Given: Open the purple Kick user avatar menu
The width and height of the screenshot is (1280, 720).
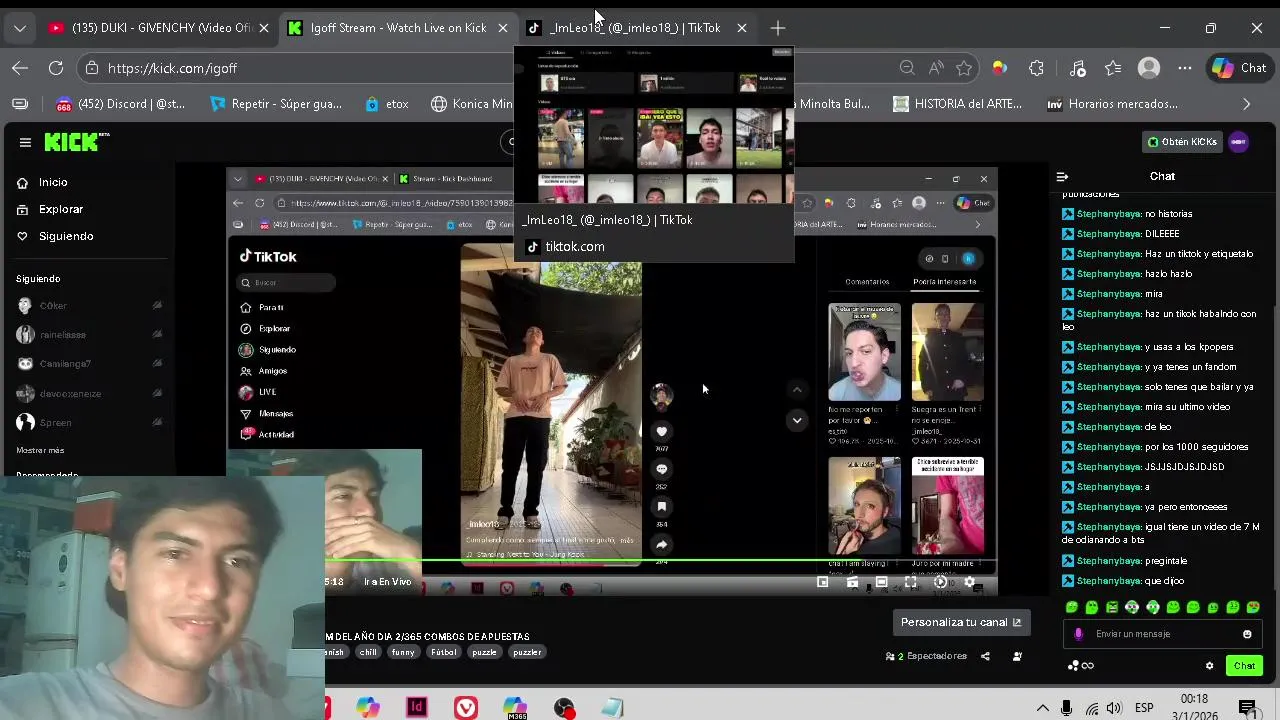Looking at the screenshot, I should click(x=1238, y=142).
